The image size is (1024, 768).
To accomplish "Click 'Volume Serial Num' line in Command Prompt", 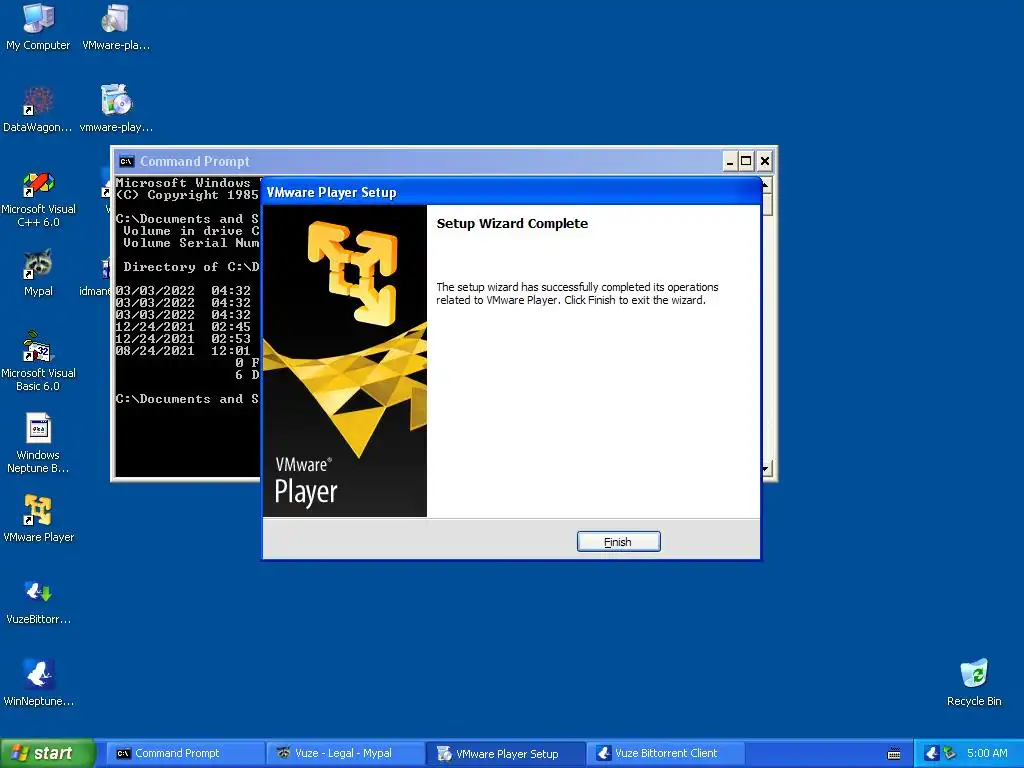I will pos(191,242).
